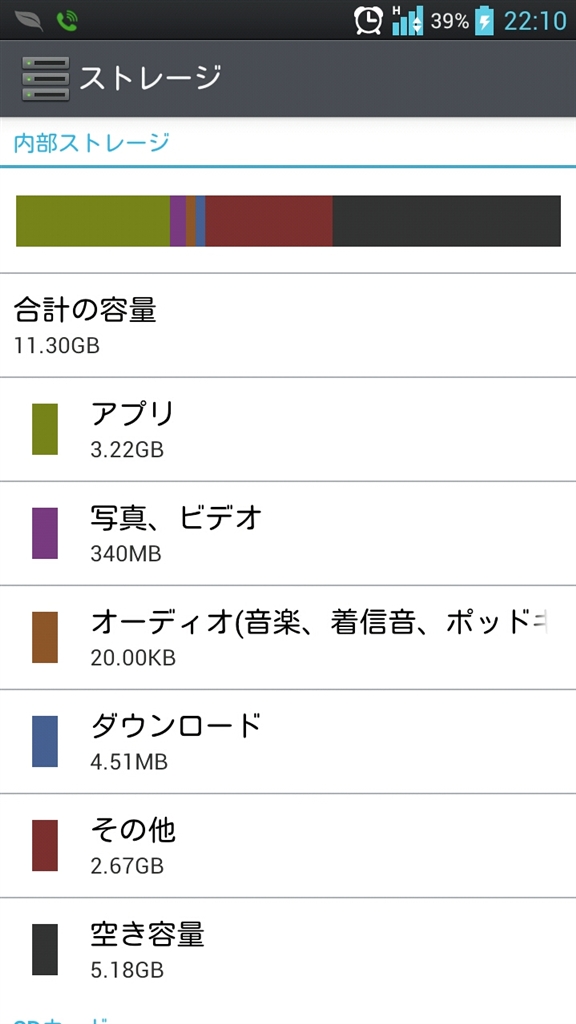576x1024 pixels.
Task: Tap the olive green アプリ color swatch
Action: tap(45, 429)
